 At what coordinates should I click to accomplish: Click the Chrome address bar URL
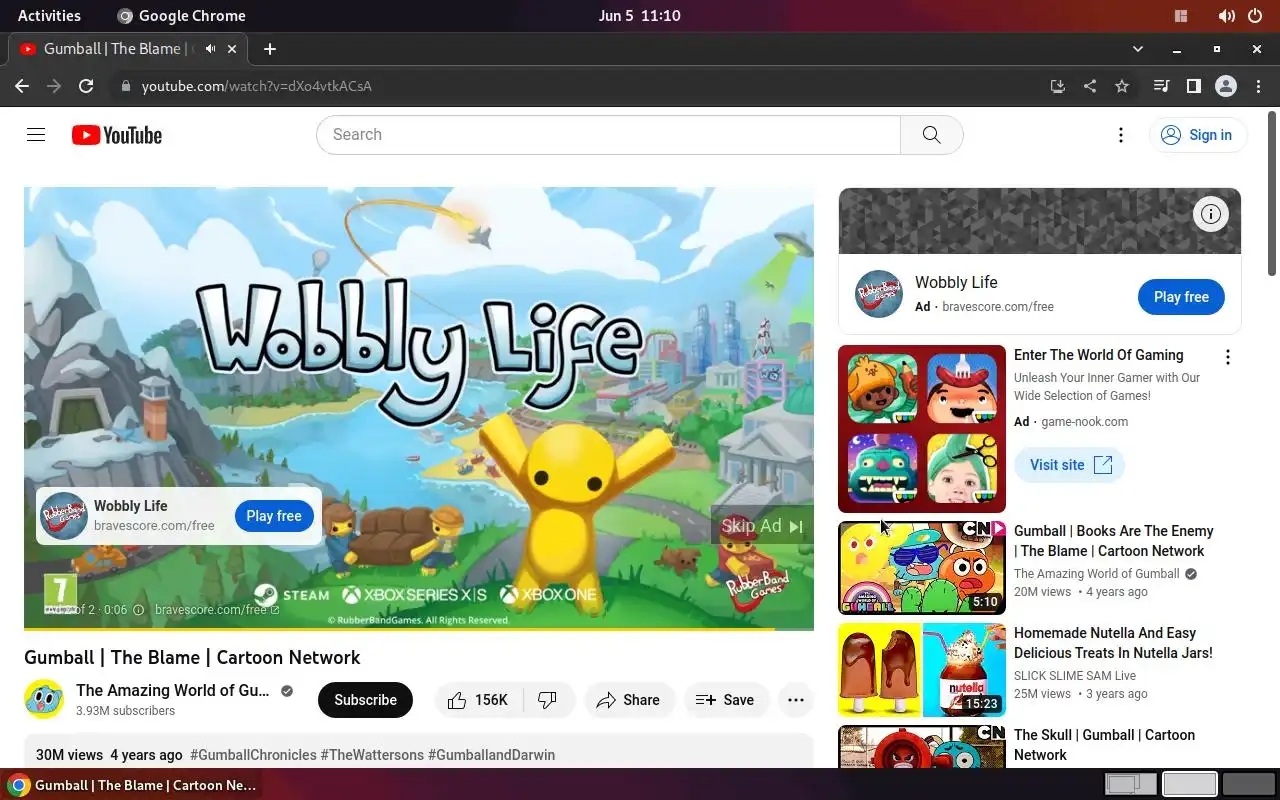(257, 86)
